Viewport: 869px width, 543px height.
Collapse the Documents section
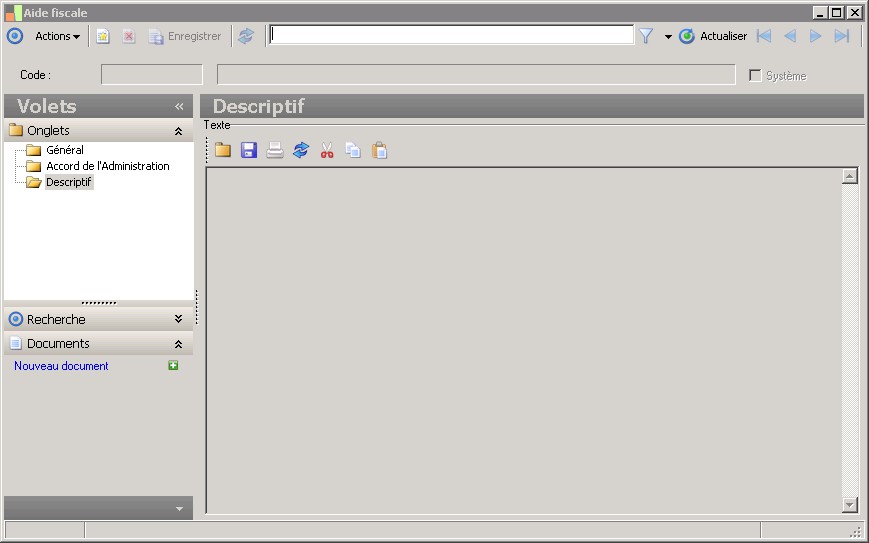pos(178,344)
